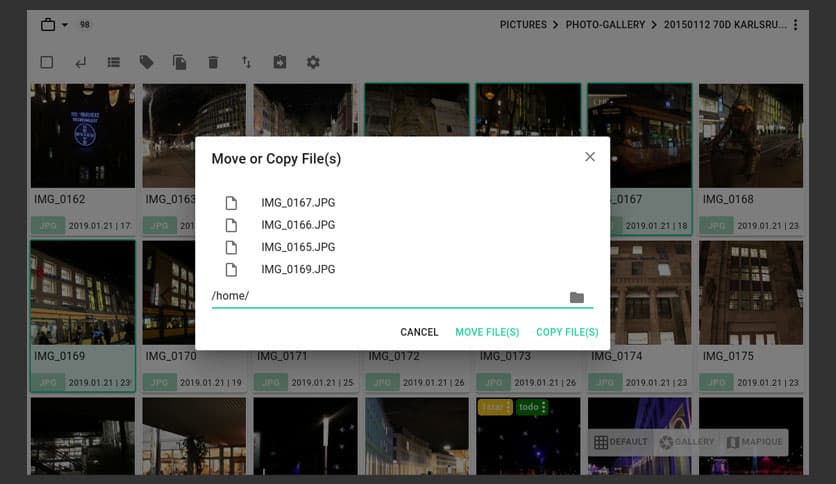Open the sort order arrows icon
This screenshot has width=836, height=484.
[x=246, y=62]
